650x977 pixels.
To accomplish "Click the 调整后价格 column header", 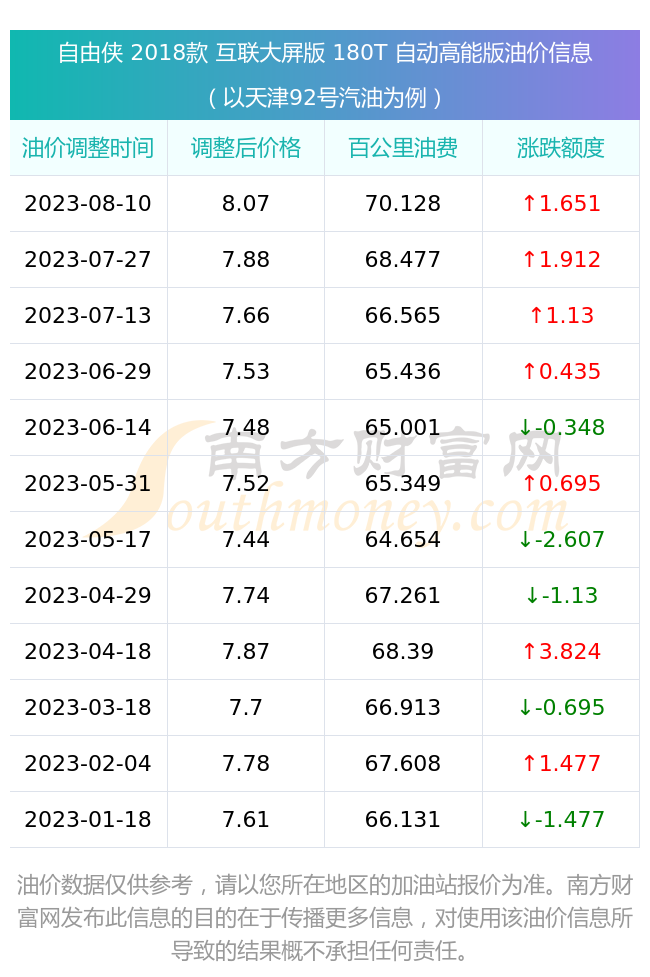I will pyautogui.click(x=246, y=148).
